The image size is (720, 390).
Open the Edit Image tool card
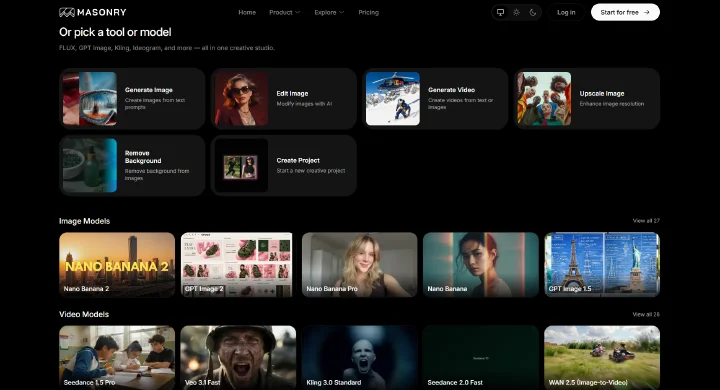(x=283, y=98)
